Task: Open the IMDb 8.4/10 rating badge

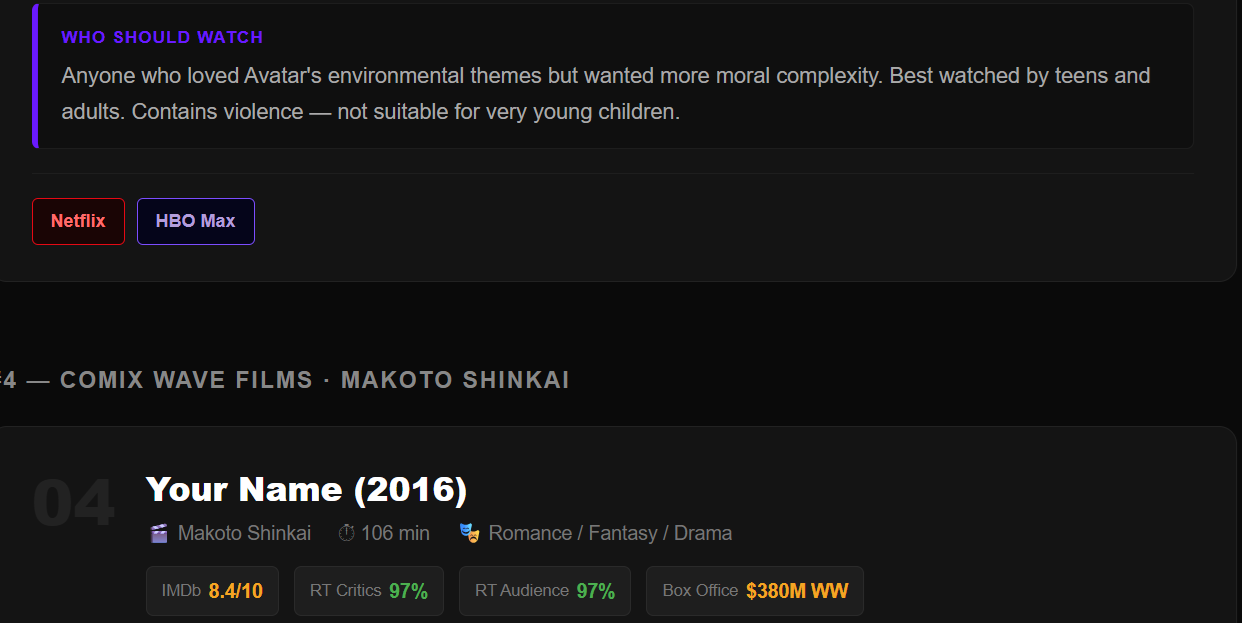Action: click(212, 590)
